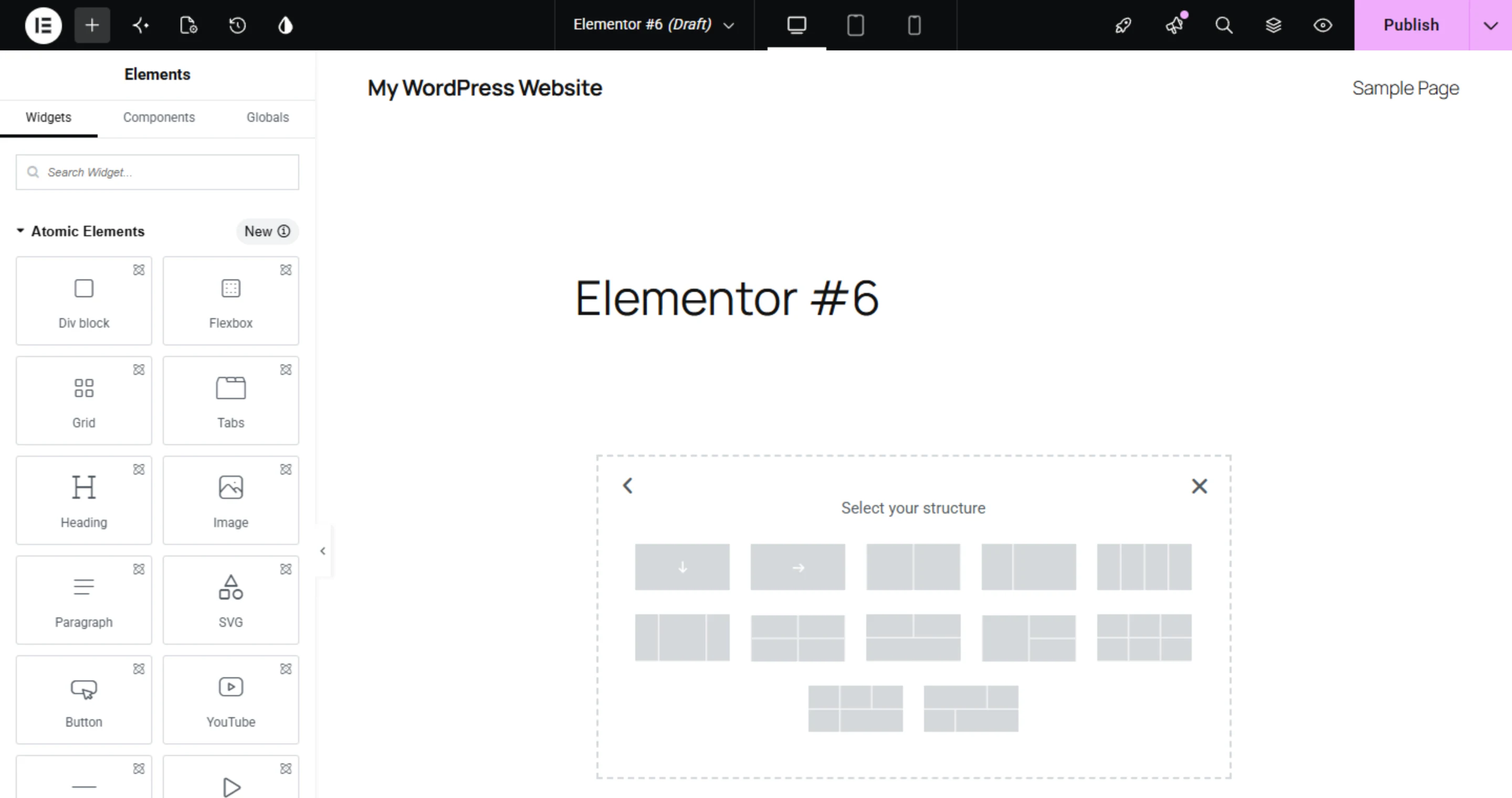Image resolution: width=1512 pixels, height=798 pixels.
Task: Click the Add Element plus button
Action: pyautogui.click(x=92, y=25)
